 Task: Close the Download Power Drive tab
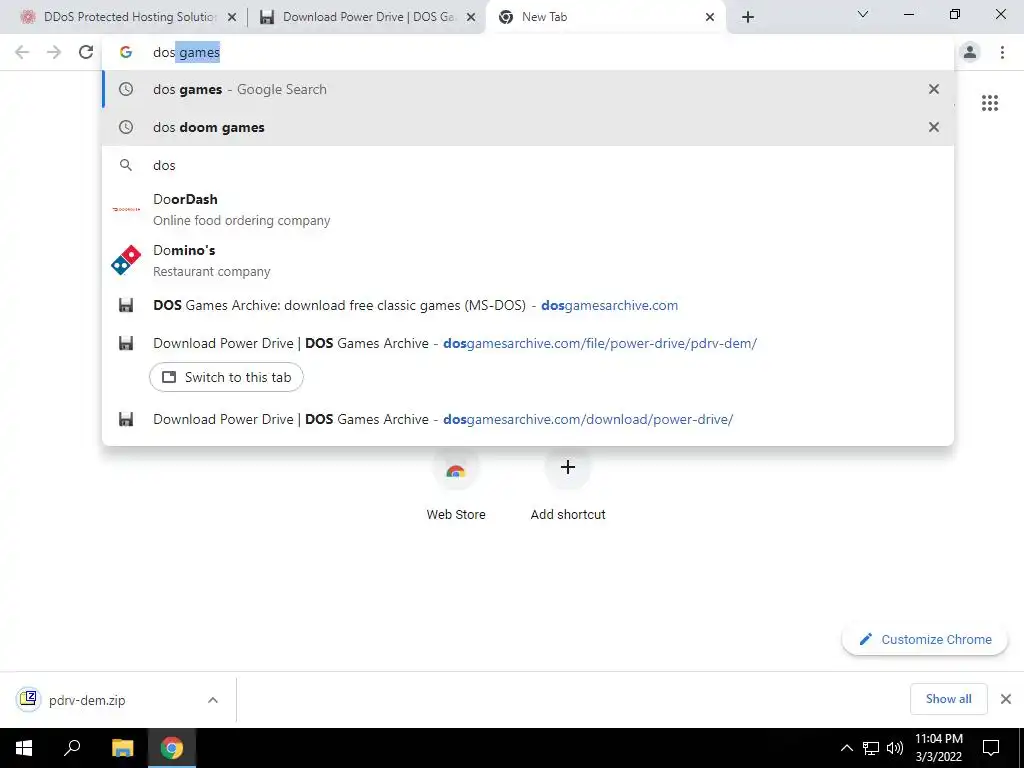[x=471, y=18]
